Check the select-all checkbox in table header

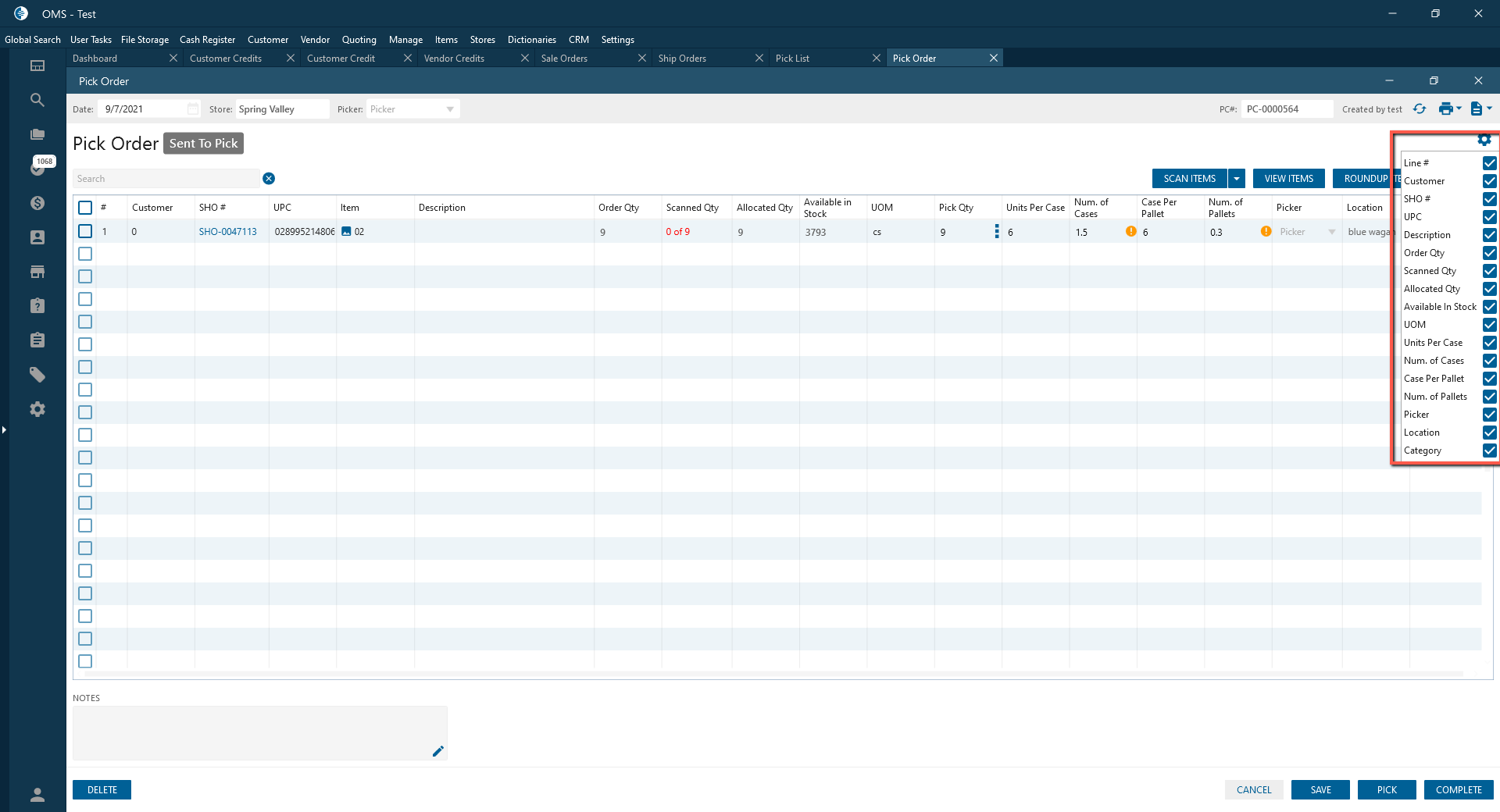85,208
